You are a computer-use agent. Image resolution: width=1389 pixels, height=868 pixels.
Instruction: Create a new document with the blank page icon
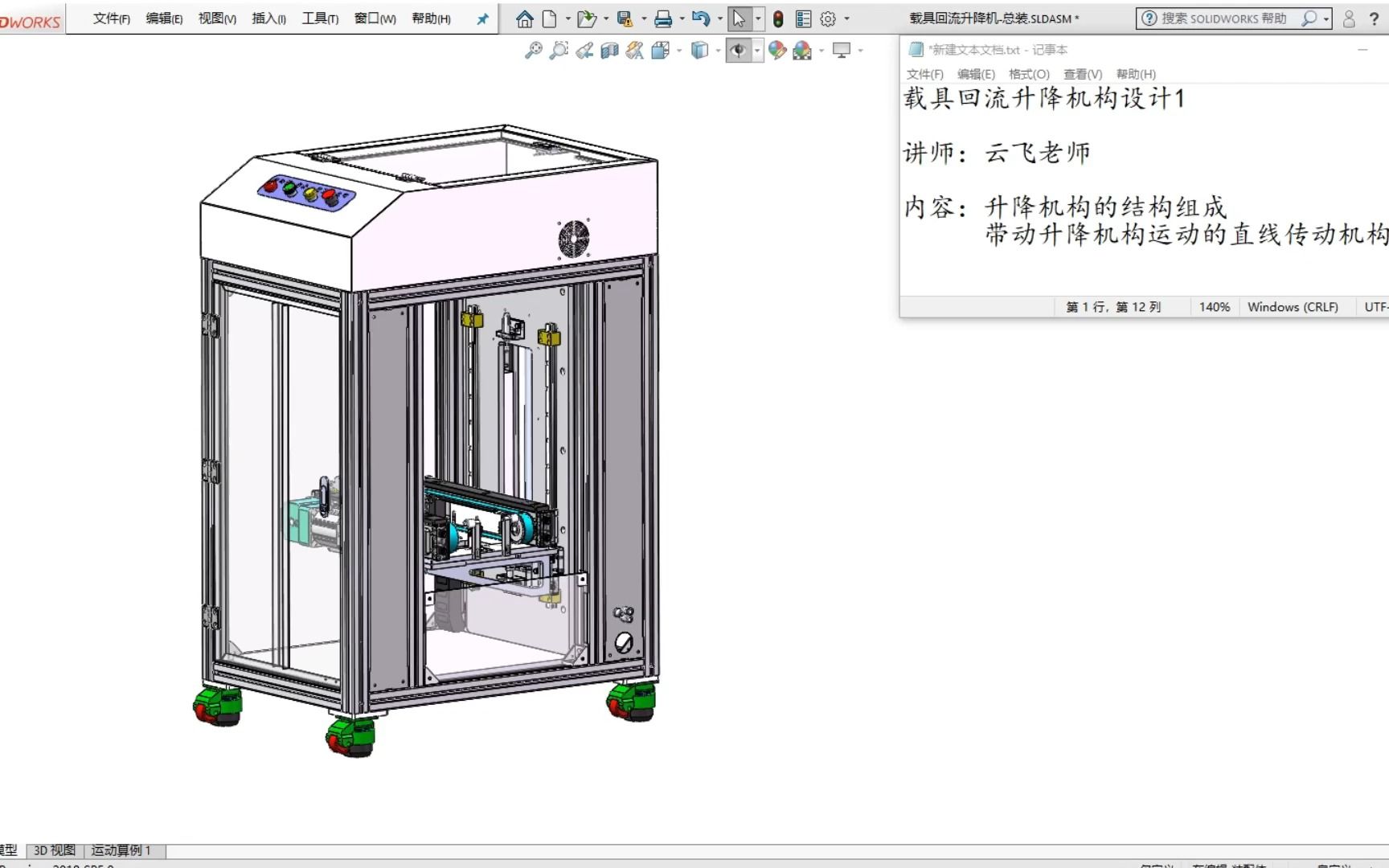550,18
